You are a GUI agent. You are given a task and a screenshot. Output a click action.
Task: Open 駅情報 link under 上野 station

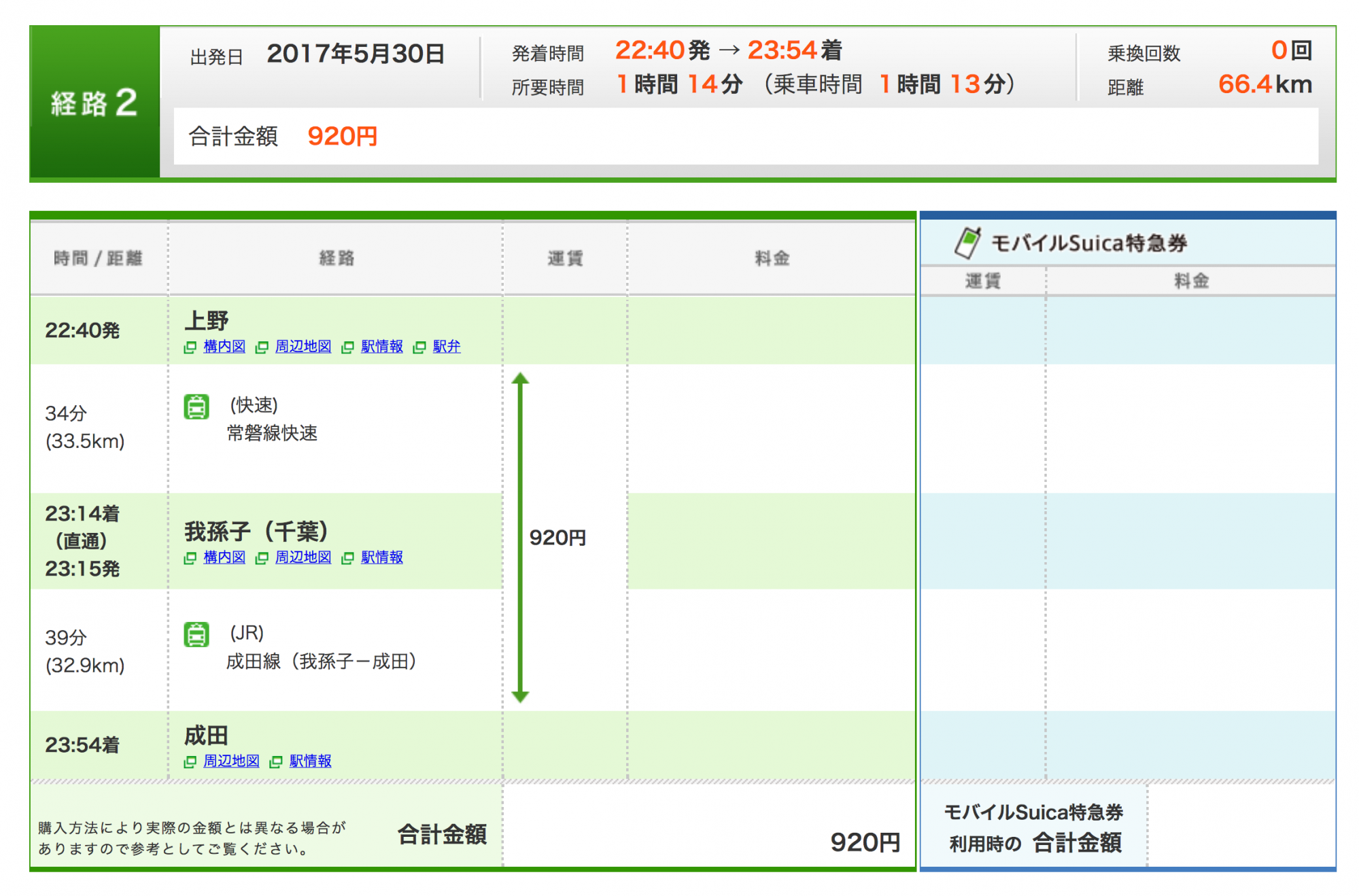(382, 346)
